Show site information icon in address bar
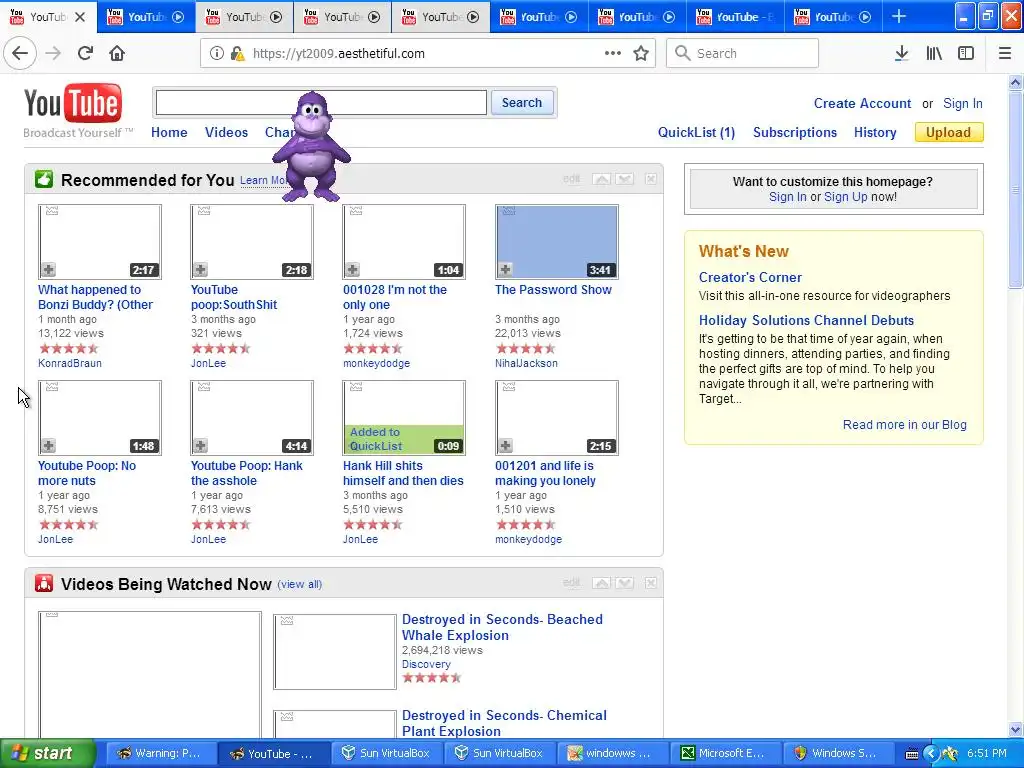1024x768 pixels. pyautogui.click(x=216, y=54)
